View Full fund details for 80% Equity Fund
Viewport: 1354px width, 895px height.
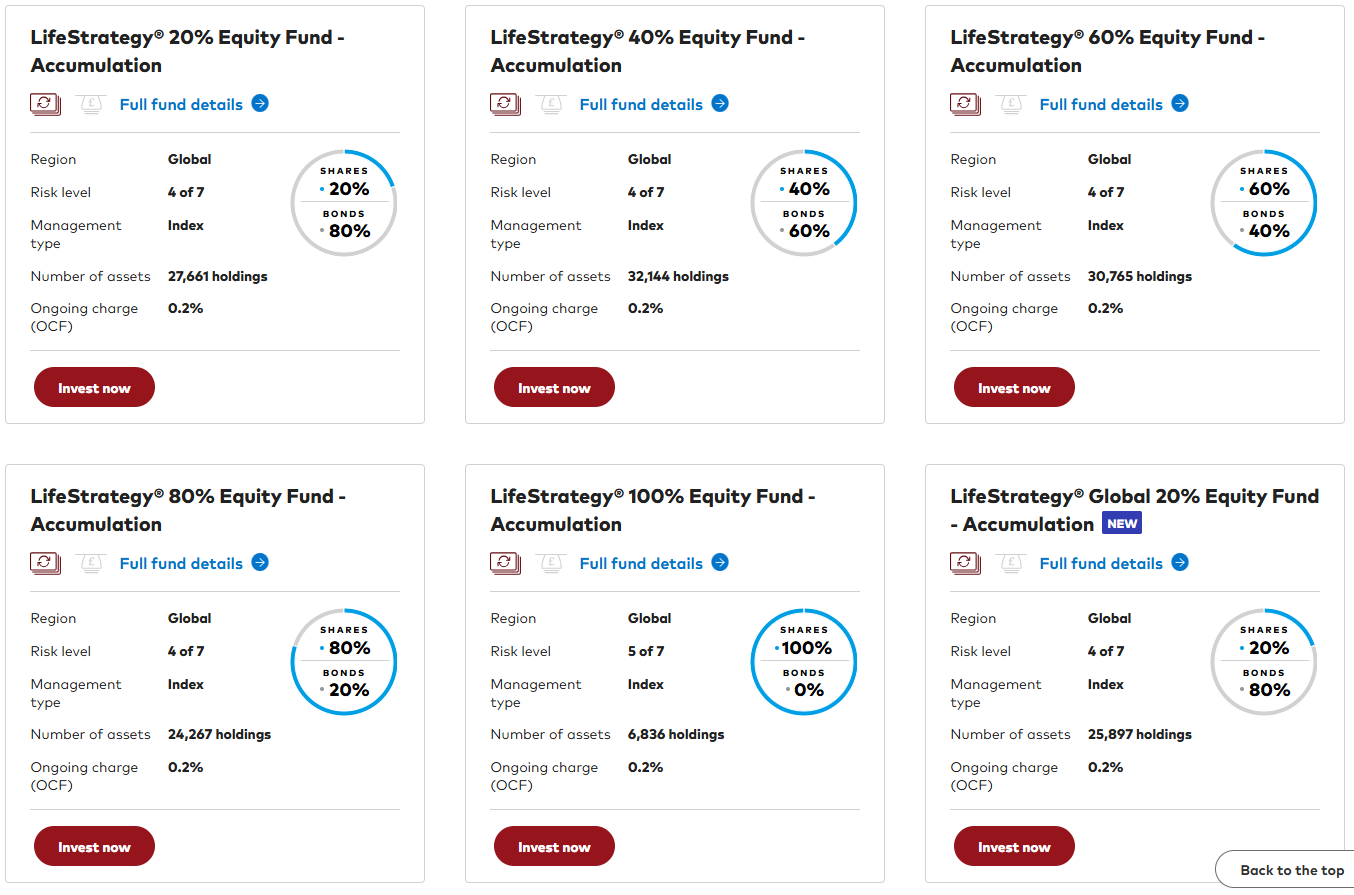(x=181, y=564)
